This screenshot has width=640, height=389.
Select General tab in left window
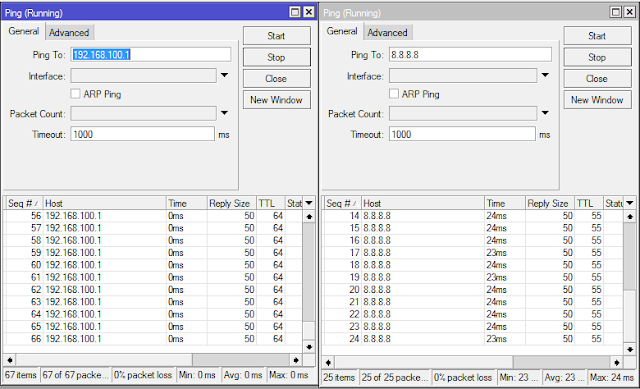tap(24, 31)
